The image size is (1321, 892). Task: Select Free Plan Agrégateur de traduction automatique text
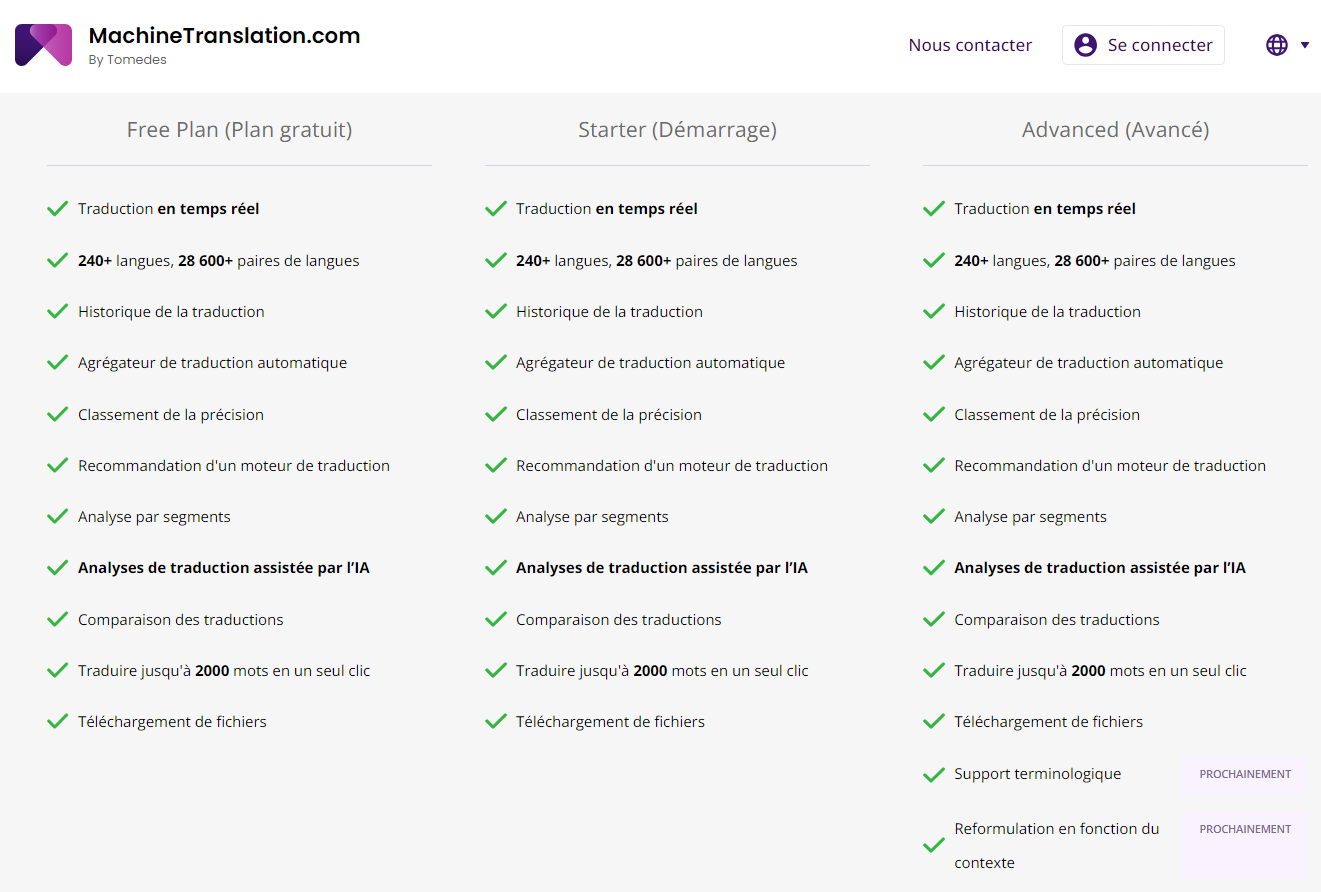coord(213,363)
